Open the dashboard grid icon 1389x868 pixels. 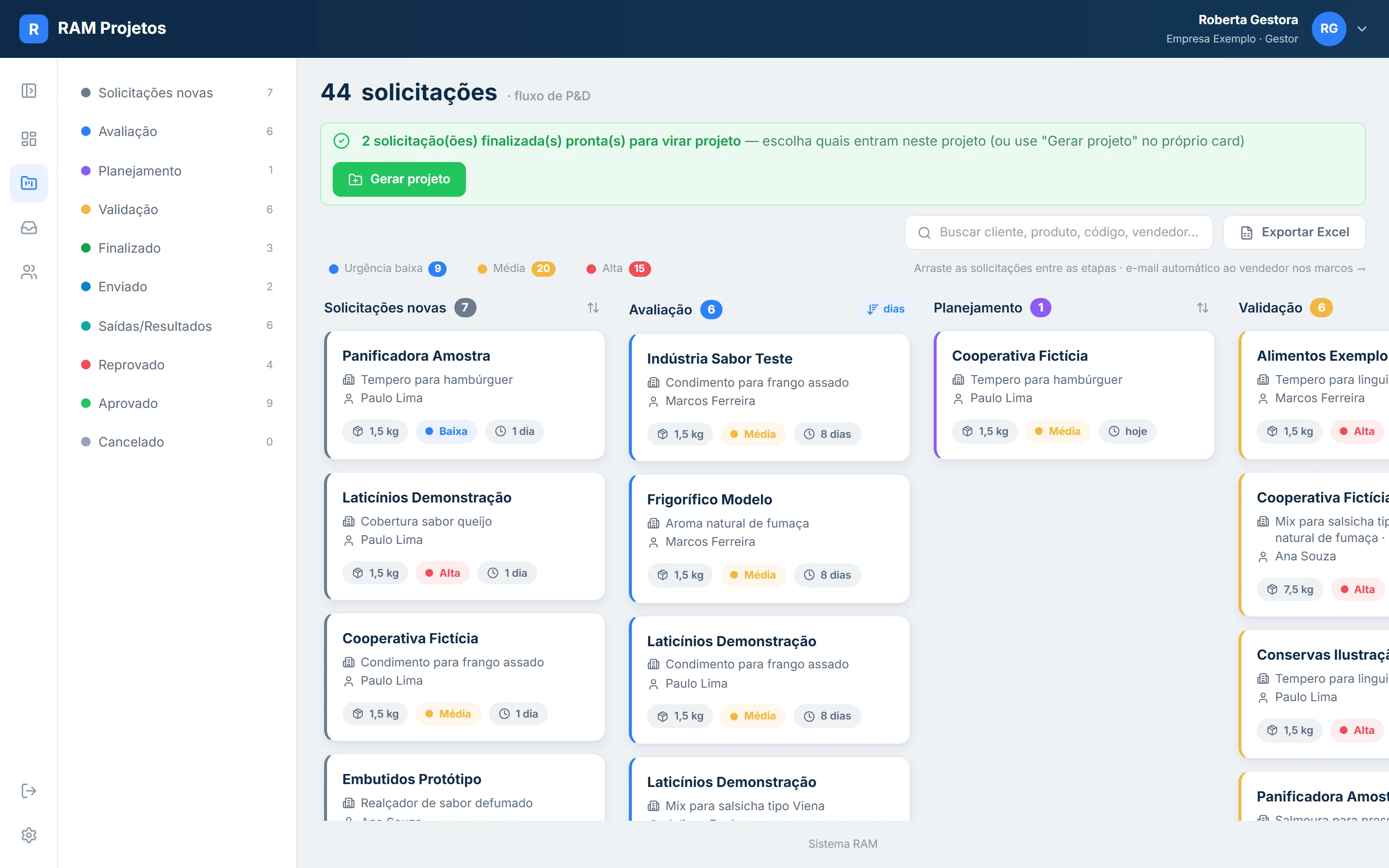[x=29, y=138]
